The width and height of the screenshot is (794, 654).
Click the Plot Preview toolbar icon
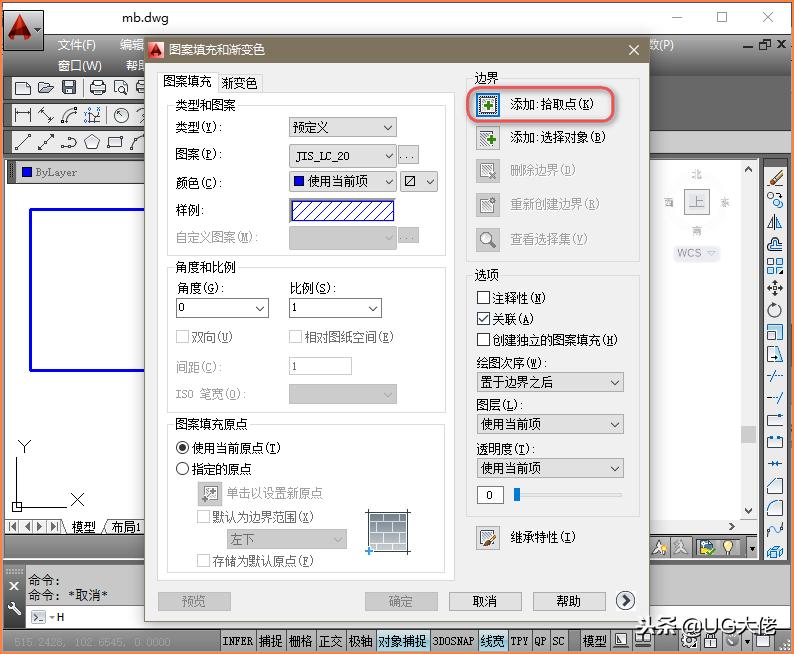(x=121, y=88)
